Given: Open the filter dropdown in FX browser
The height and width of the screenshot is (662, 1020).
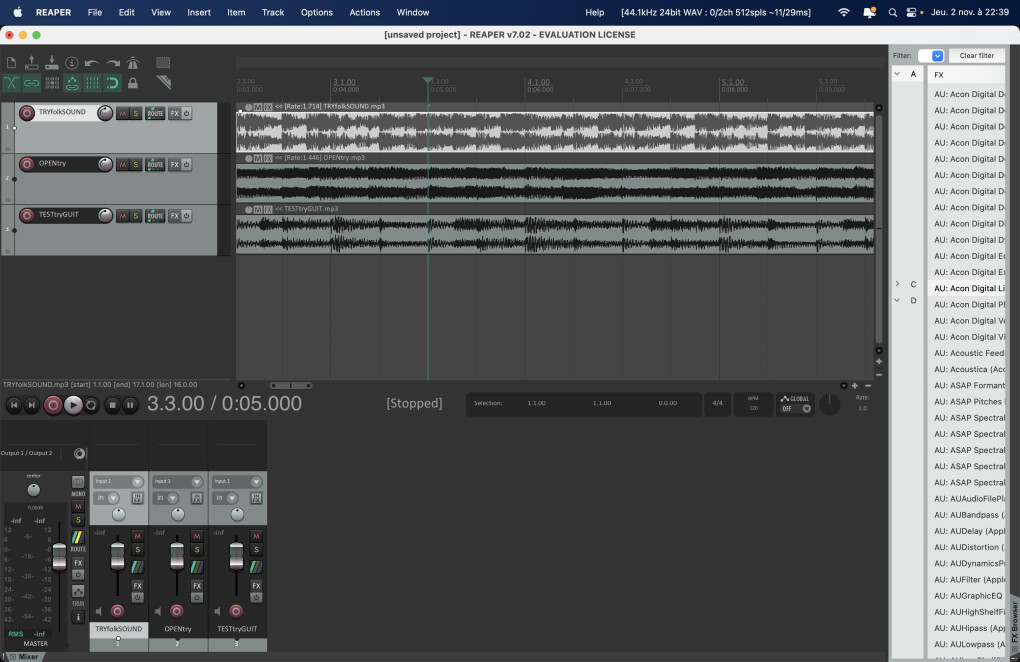Looking at the screenshot, I should (x=937, y=56).
